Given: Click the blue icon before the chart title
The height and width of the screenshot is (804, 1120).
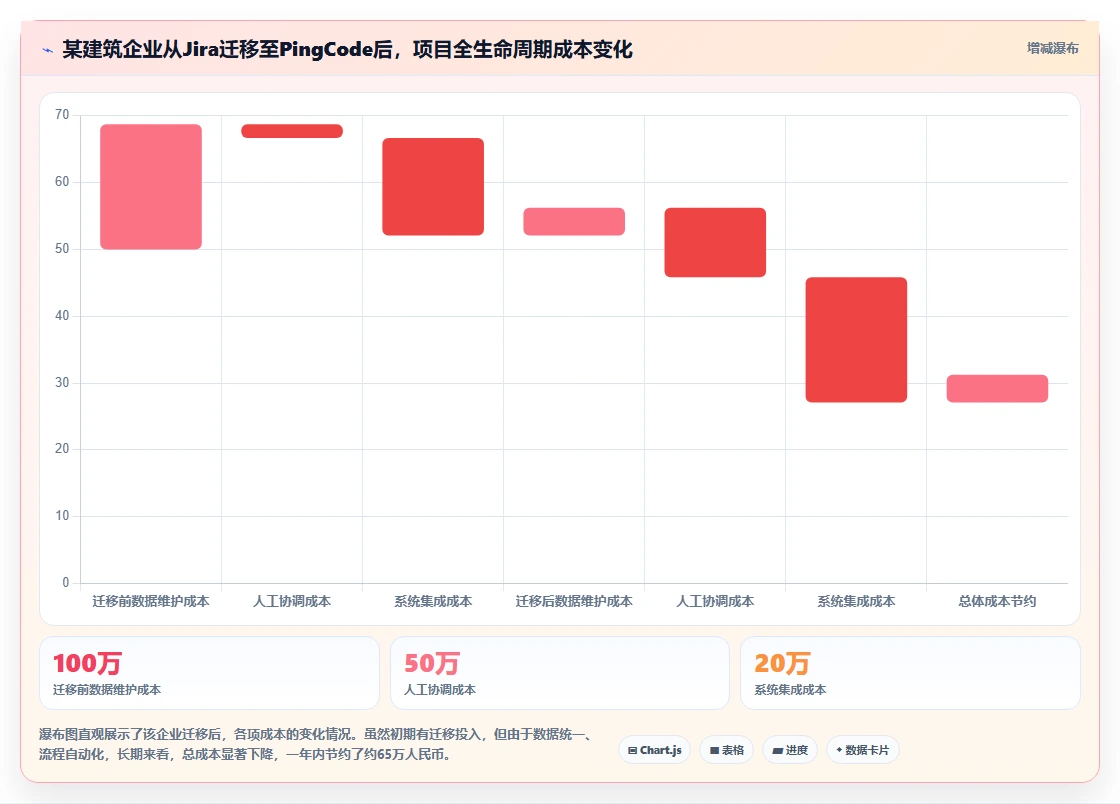Looking at the screenshot, I should pyautogui.click(x=48, y=50).
